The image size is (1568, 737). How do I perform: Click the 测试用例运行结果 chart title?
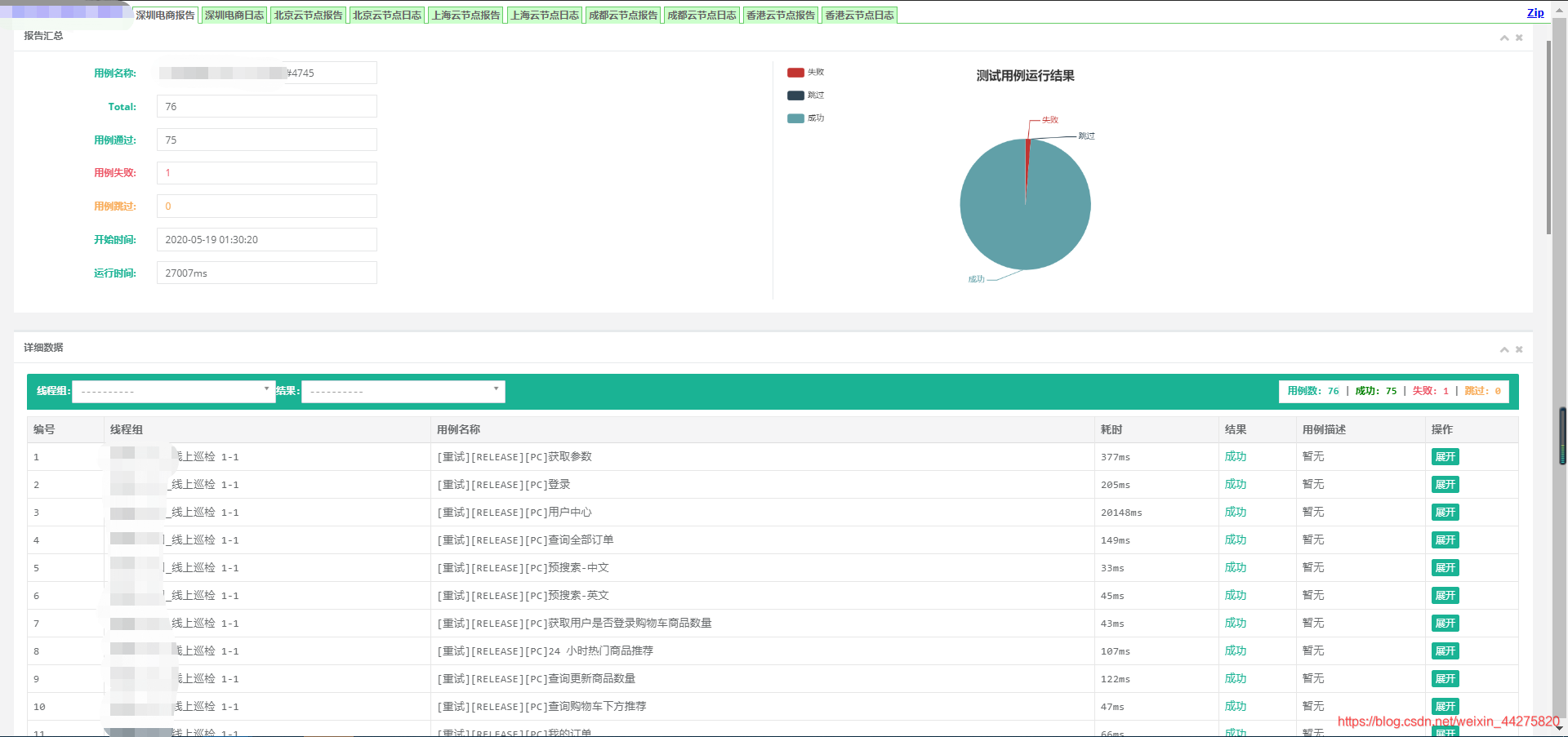[x=1025, y=76]
